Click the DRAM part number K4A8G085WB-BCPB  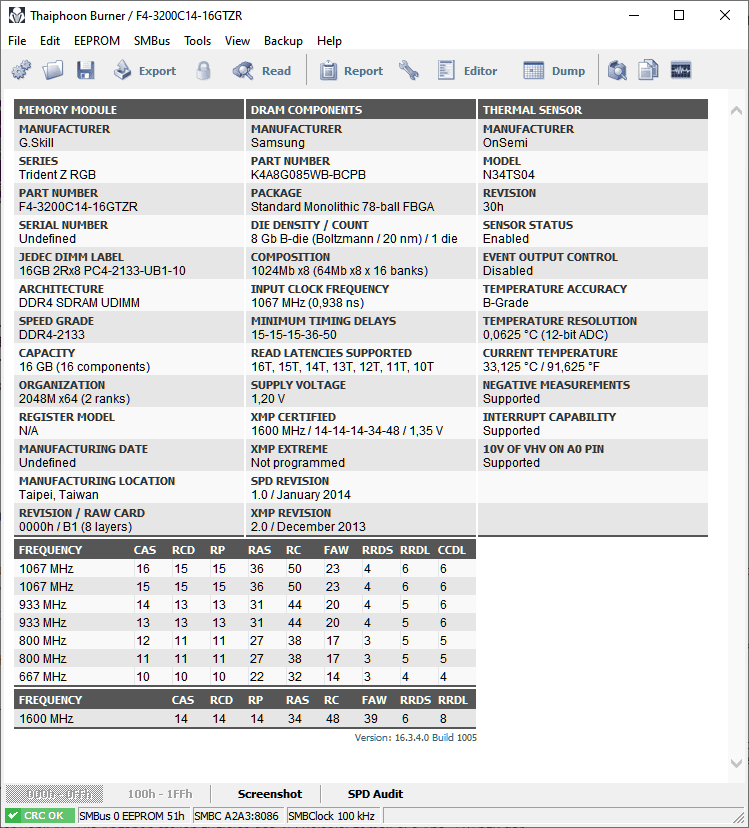308,175
